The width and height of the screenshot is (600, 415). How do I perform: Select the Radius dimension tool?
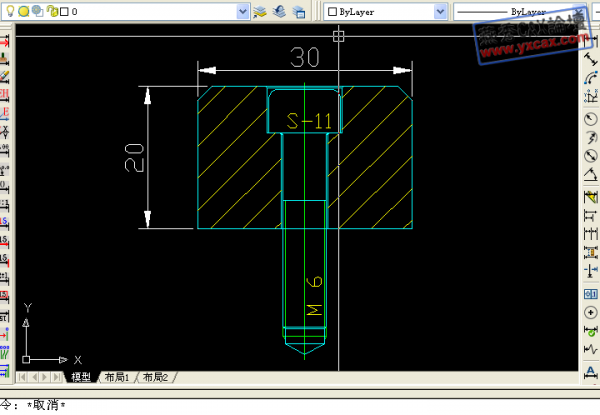[591, 119]
